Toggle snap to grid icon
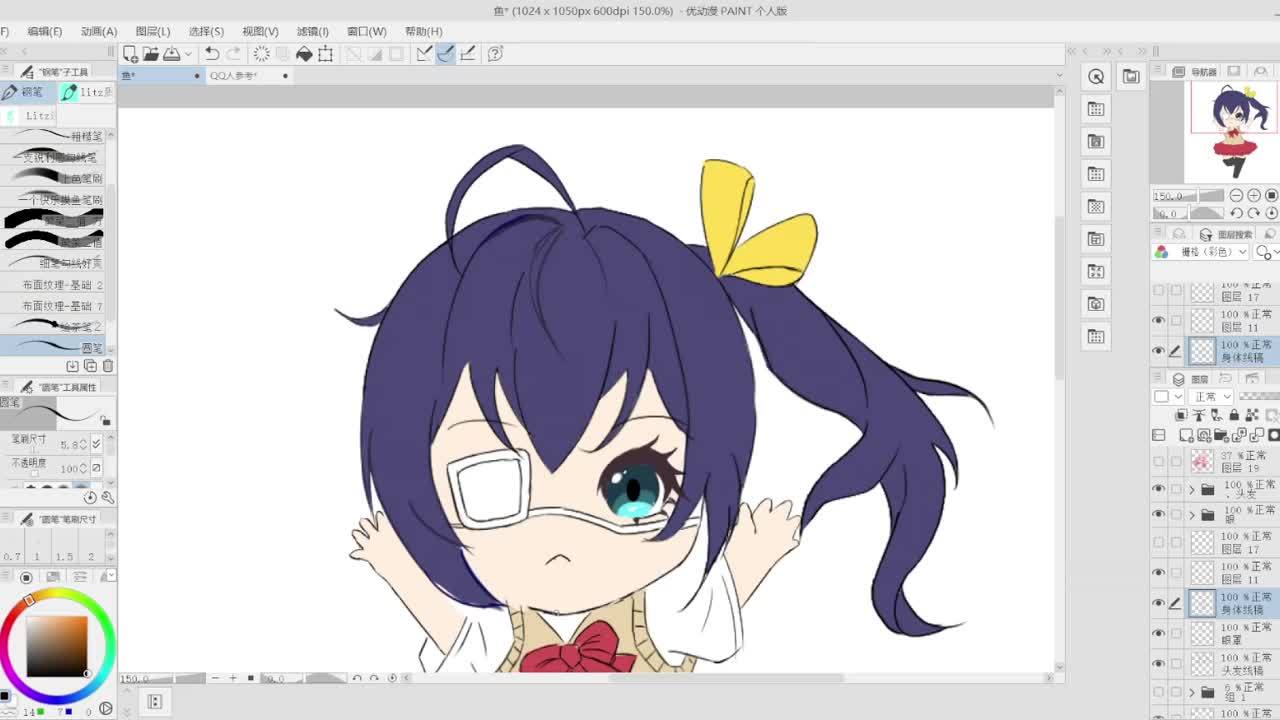This screenshot has width=1280, height=720. (467, 53)
